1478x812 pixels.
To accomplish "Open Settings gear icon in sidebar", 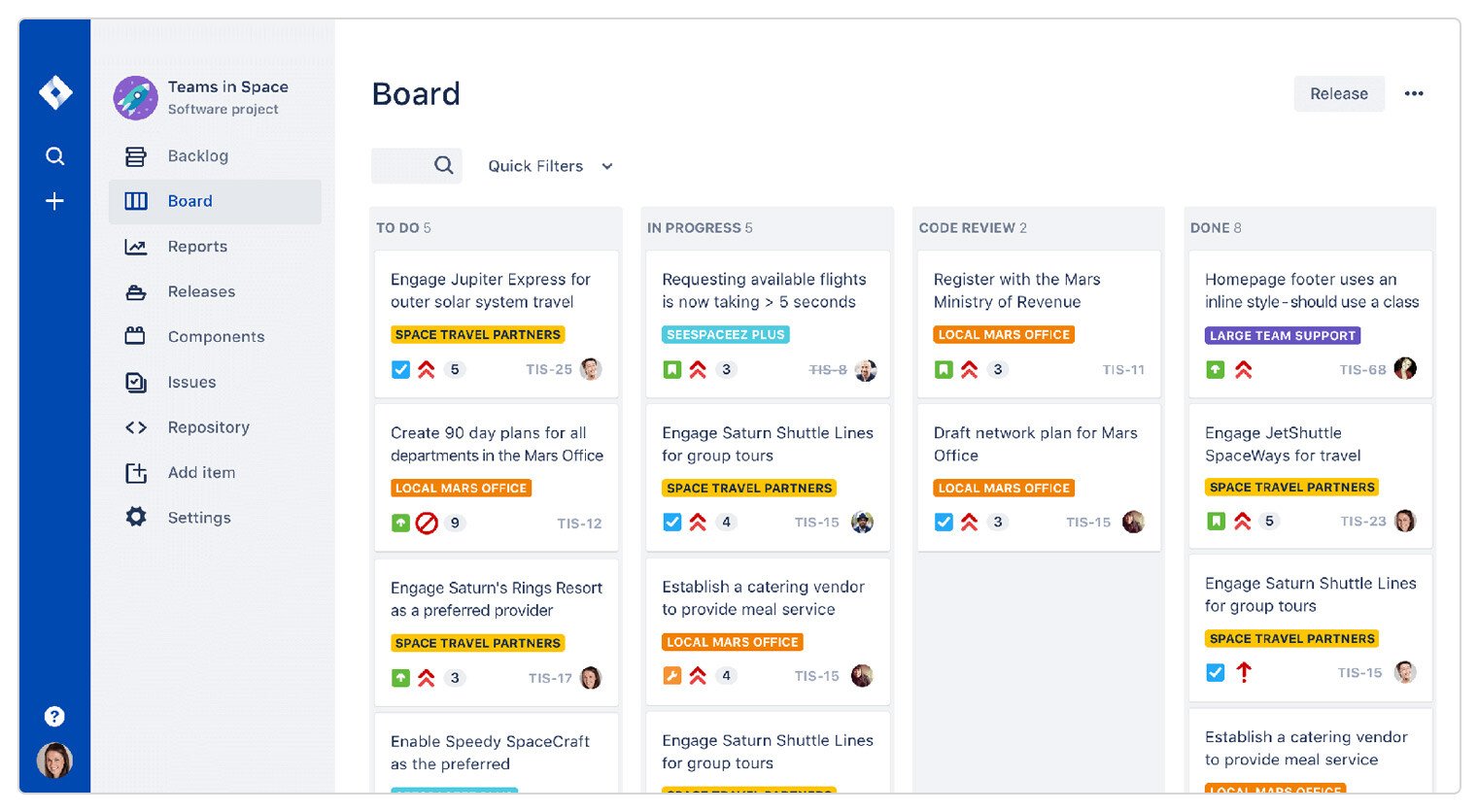I will point(136,517).
